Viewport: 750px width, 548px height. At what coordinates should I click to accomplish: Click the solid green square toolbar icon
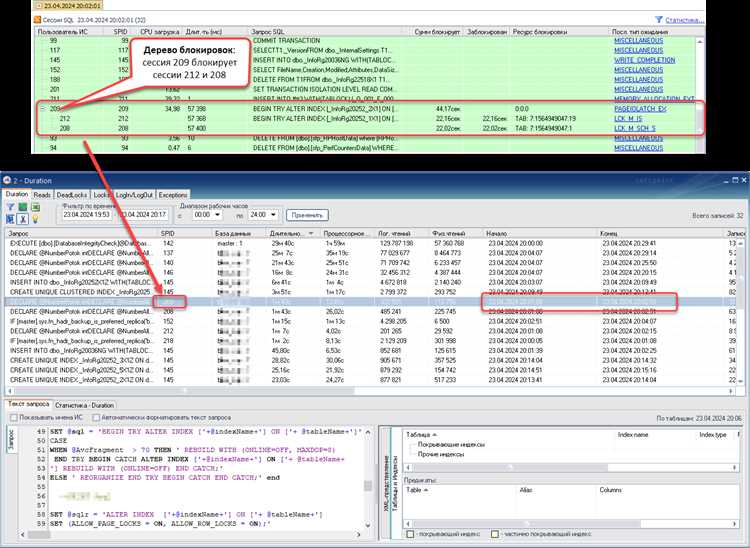(22, 207)
